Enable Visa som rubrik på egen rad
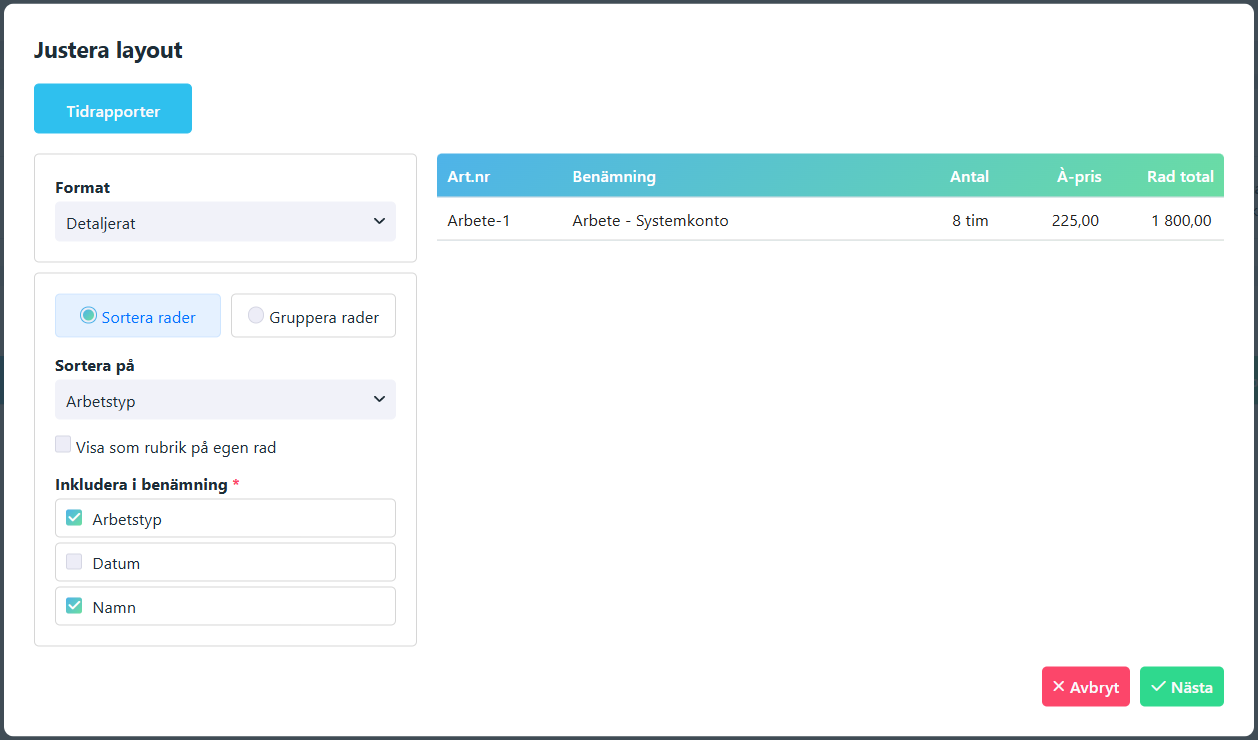This screenshot has height=740, width=1258. pos(63,445)
